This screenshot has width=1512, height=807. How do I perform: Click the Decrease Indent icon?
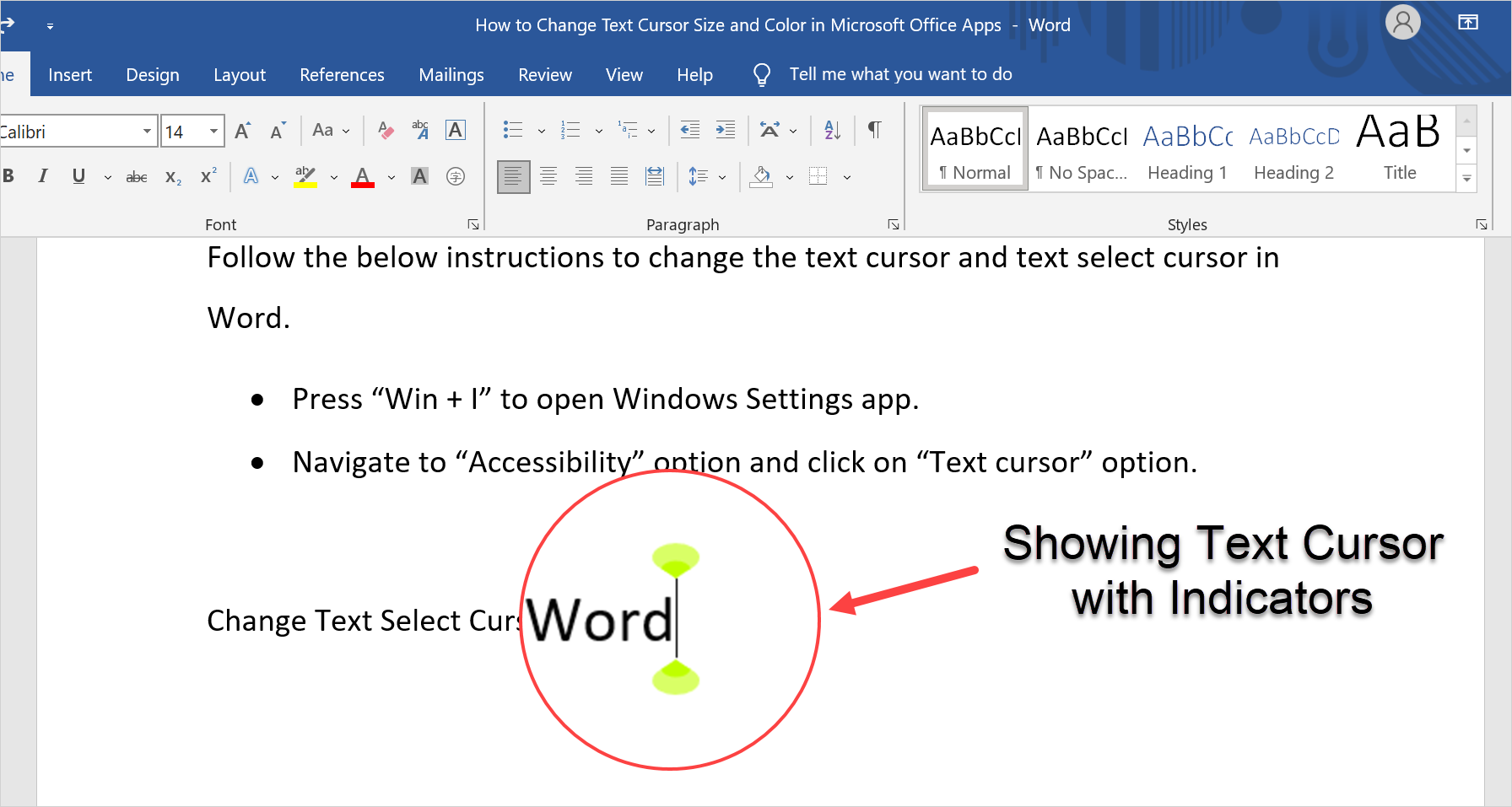point(689,130)
